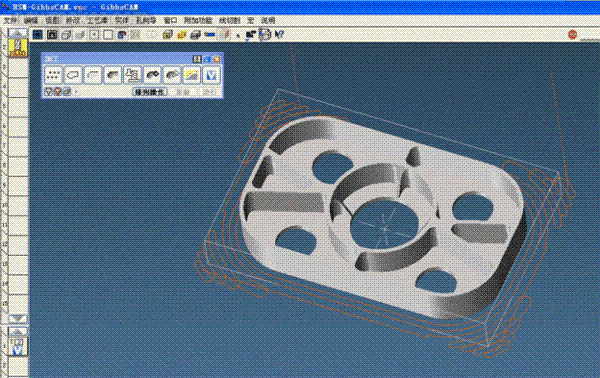Select empty operation tile number 2
Image resolution: width=600 pixels, height=378 pixels.
[x=18, y=367]
